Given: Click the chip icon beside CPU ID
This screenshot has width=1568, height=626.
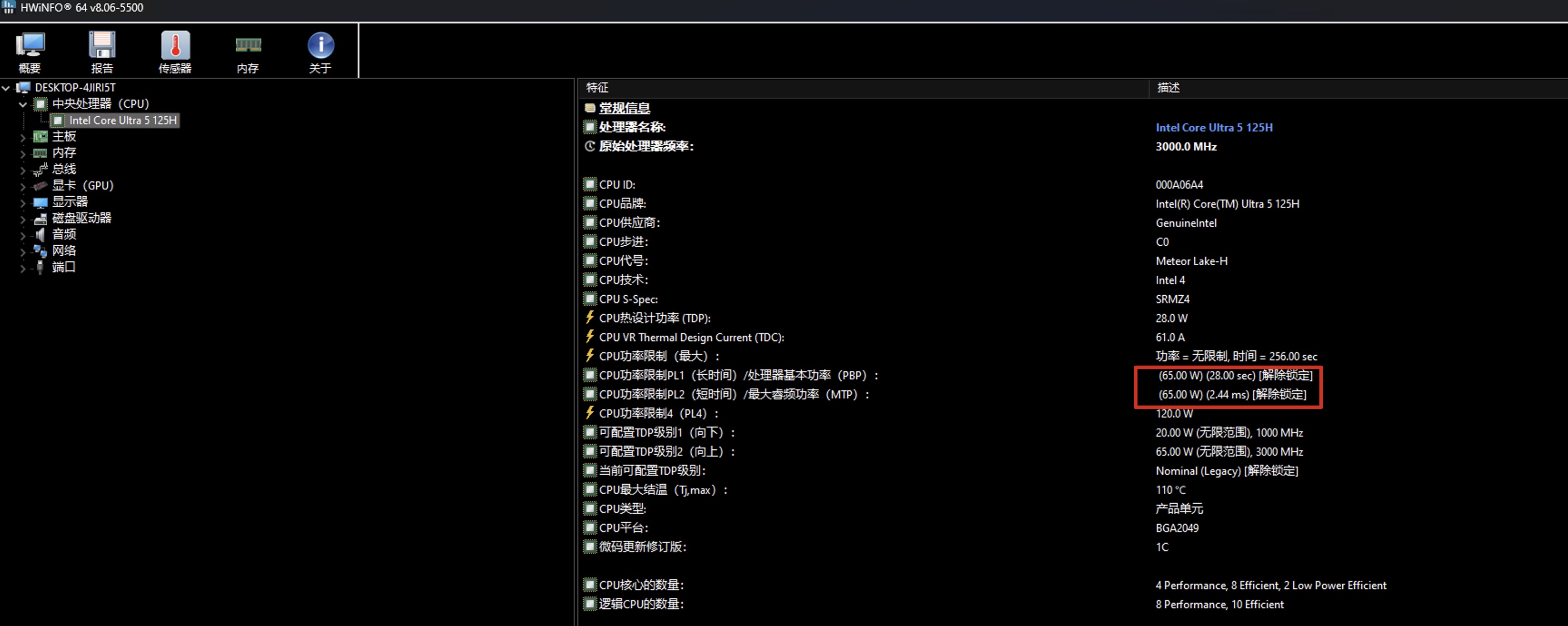Looking at the screenshot, I should [x=590, y=184].
